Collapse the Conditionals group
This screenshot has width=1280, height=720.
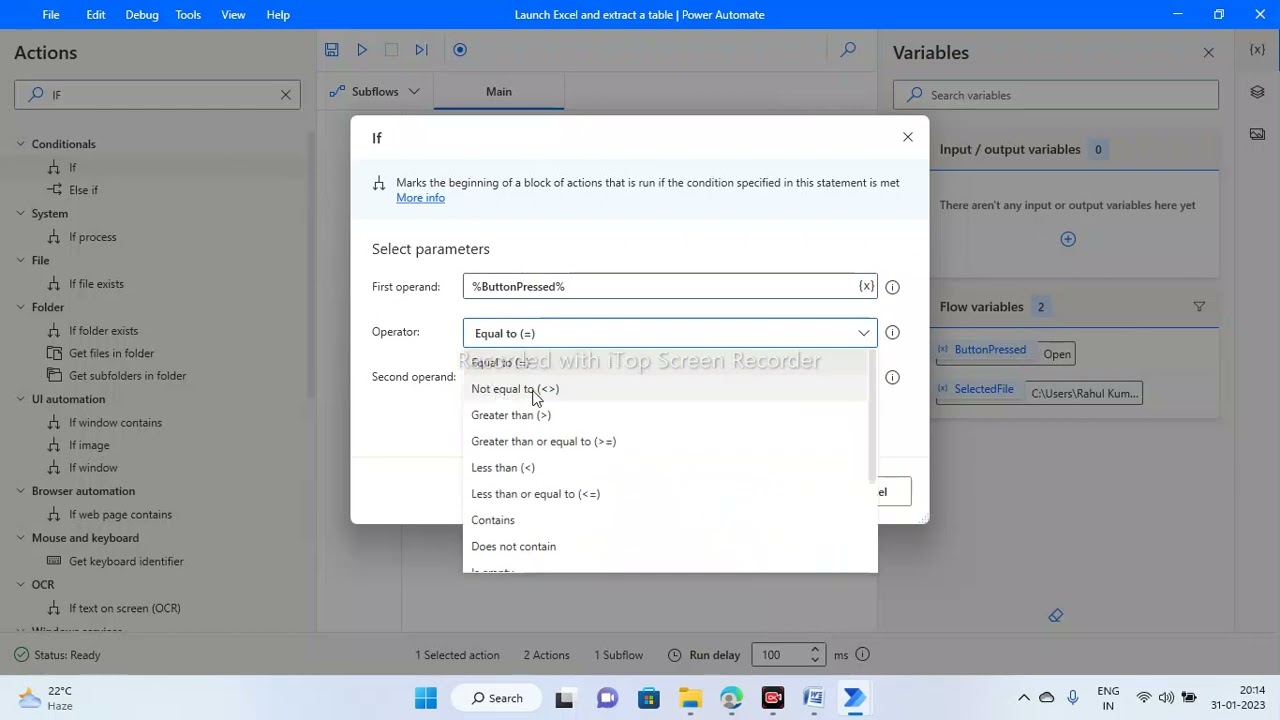pyautogui.click(x=20, y=144)
